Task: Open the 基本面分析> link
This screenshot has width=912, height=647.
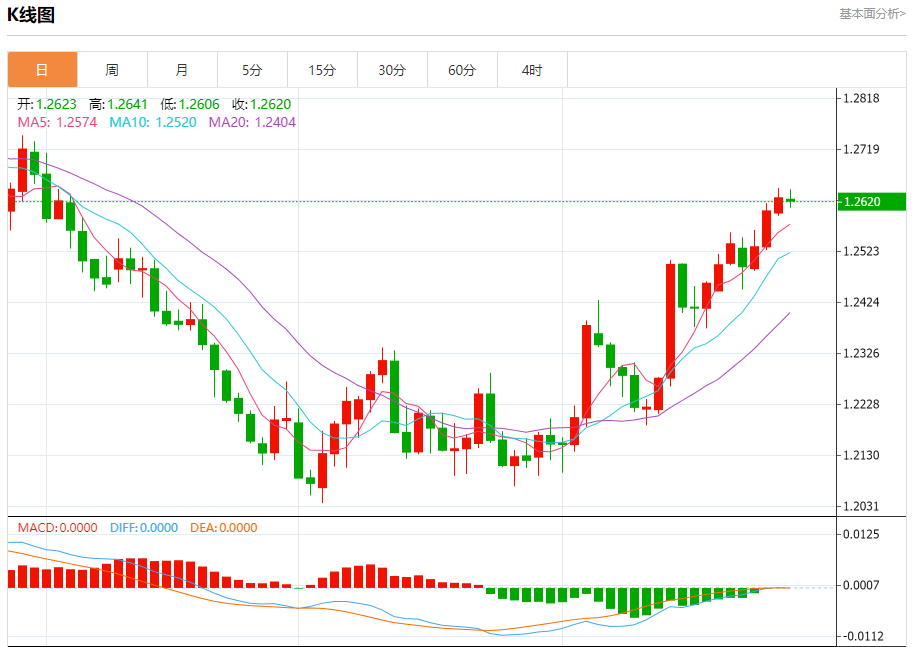Action: click(x=872, y=13)
